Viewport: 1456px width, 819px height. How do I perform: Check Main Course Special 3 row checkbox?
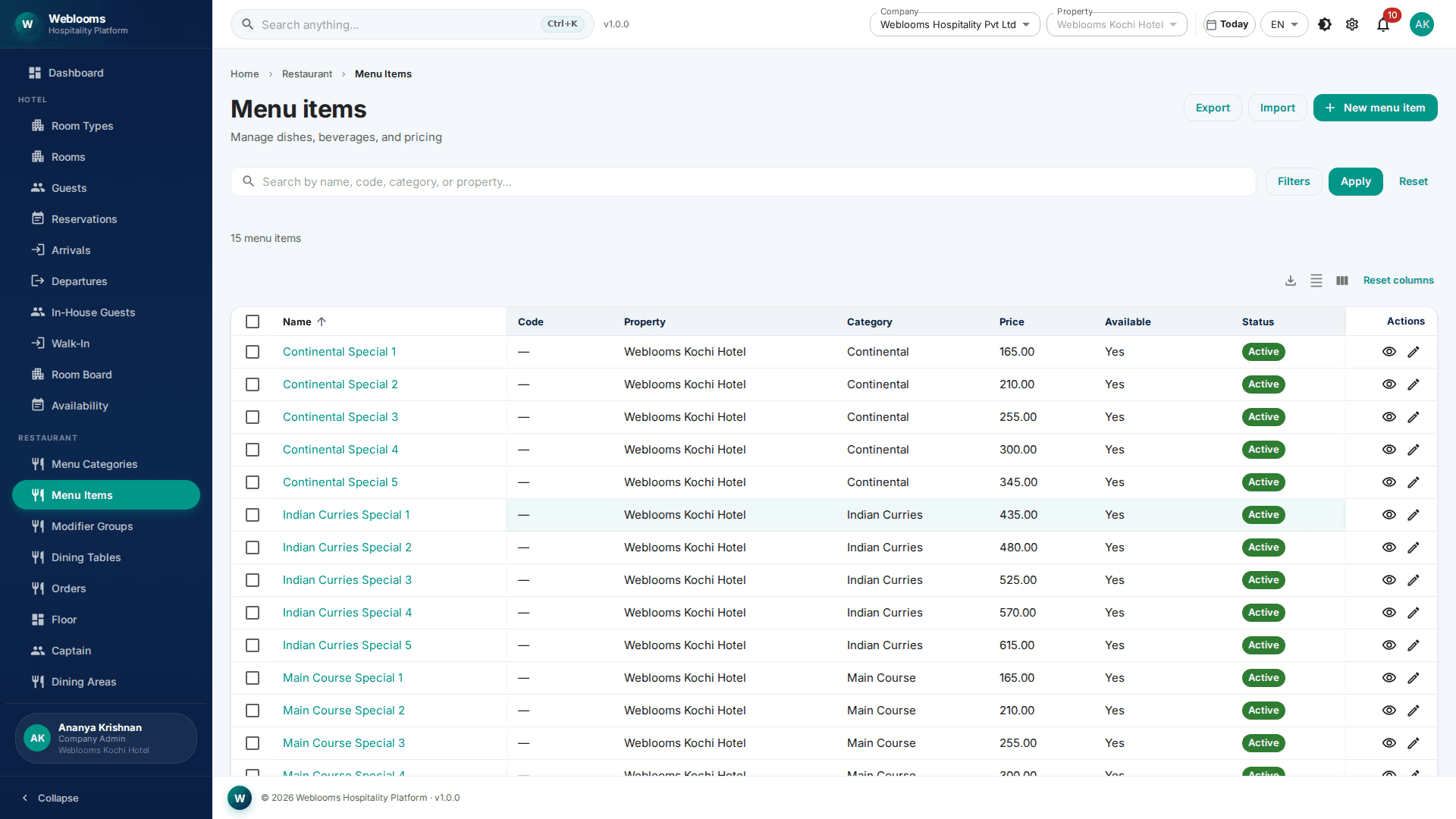(x=253, y=743)
